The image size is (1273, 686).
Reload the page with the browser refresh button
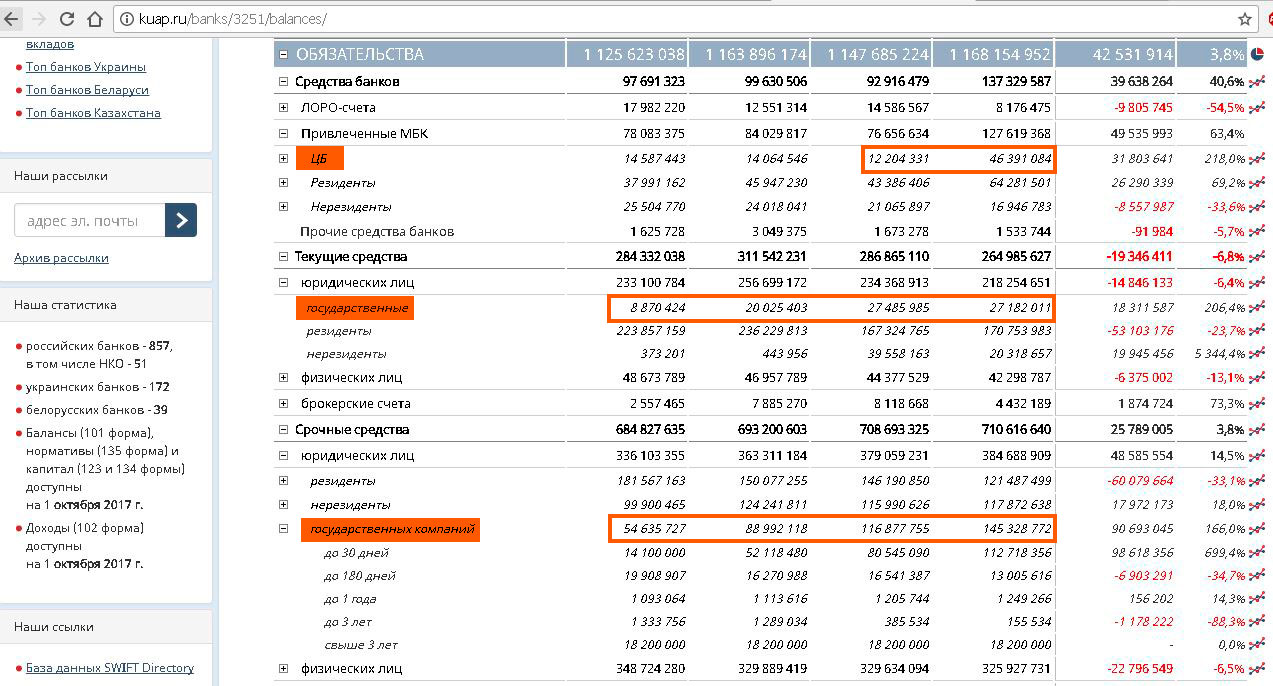67,19
